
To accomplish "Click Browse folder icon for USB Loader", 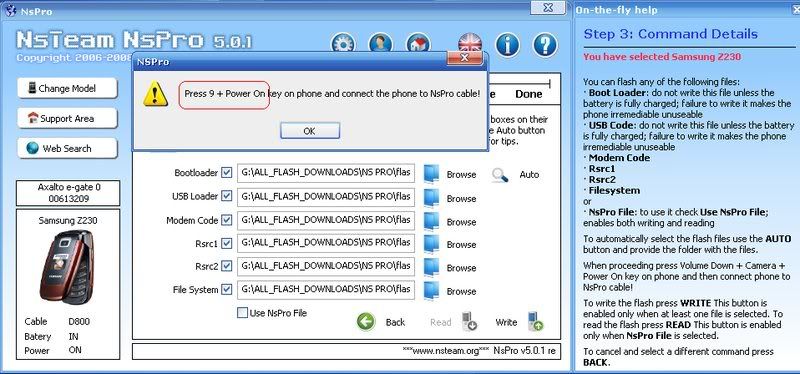I will [x=431, y=198].
